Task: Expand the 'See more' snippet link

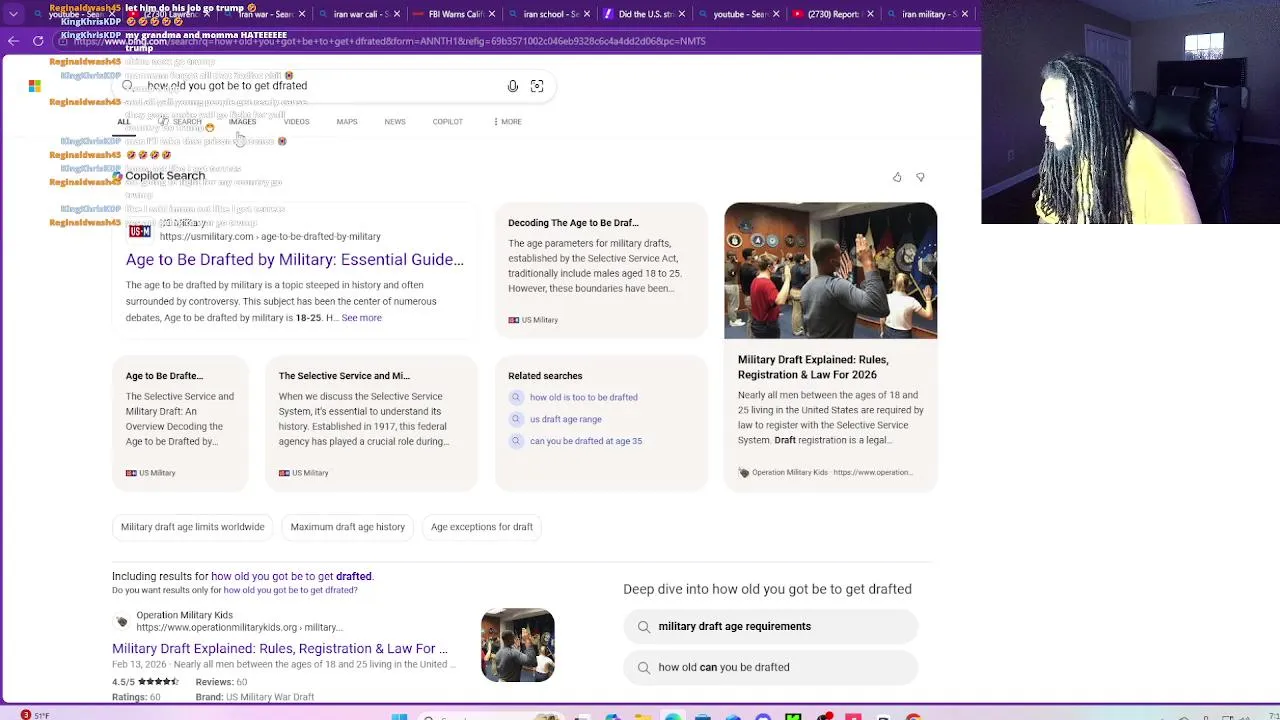Action: point(361,318)
